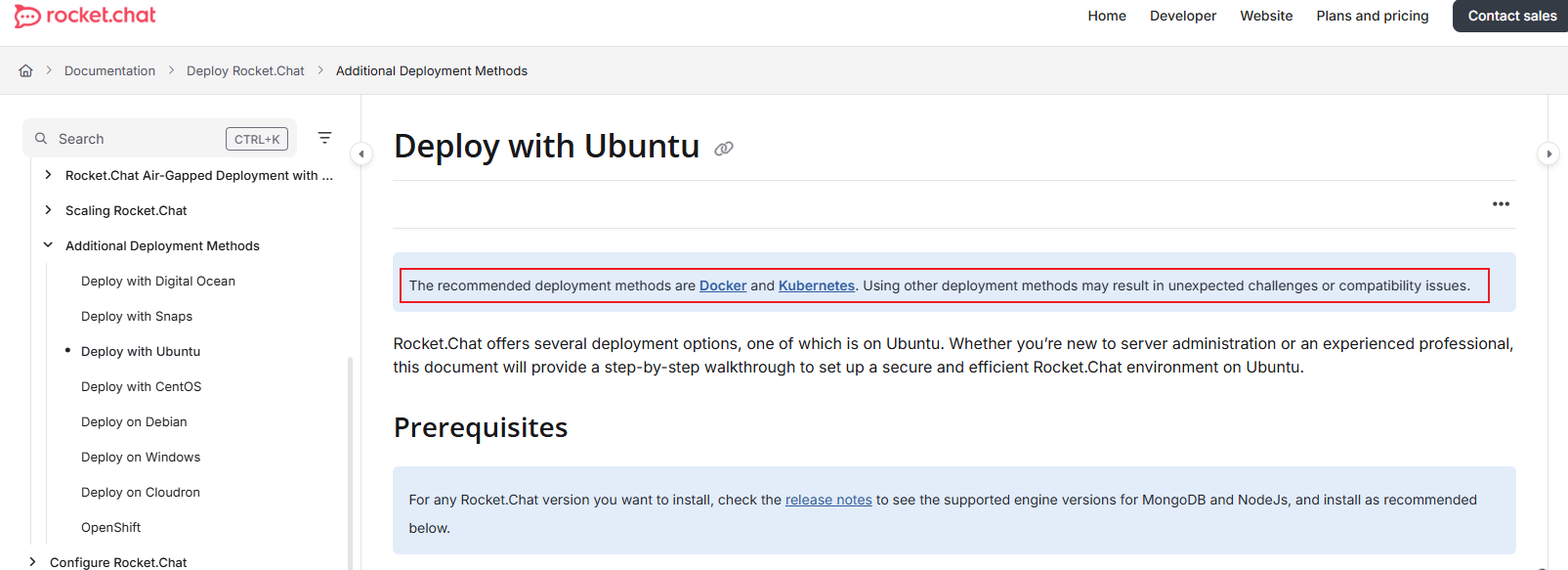1568x570 pixels.
Task: Open the Docker link
Action: [723, 285]
